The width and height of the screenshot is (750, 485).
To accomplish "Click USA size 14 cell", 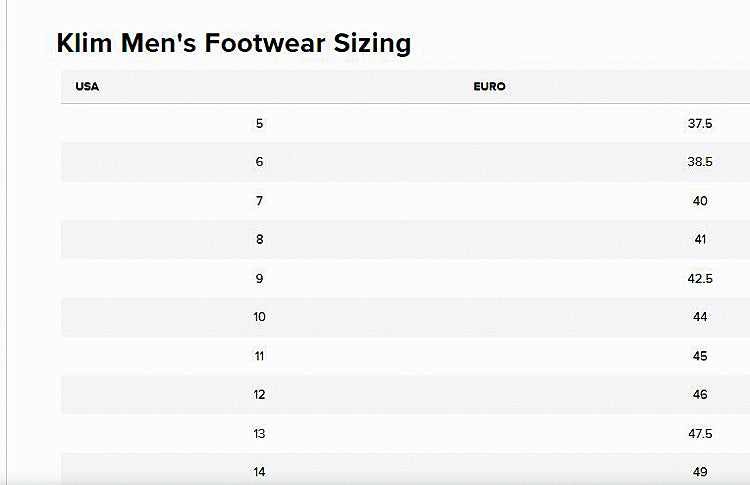I will pyautogui.click(x=259, y=472).
